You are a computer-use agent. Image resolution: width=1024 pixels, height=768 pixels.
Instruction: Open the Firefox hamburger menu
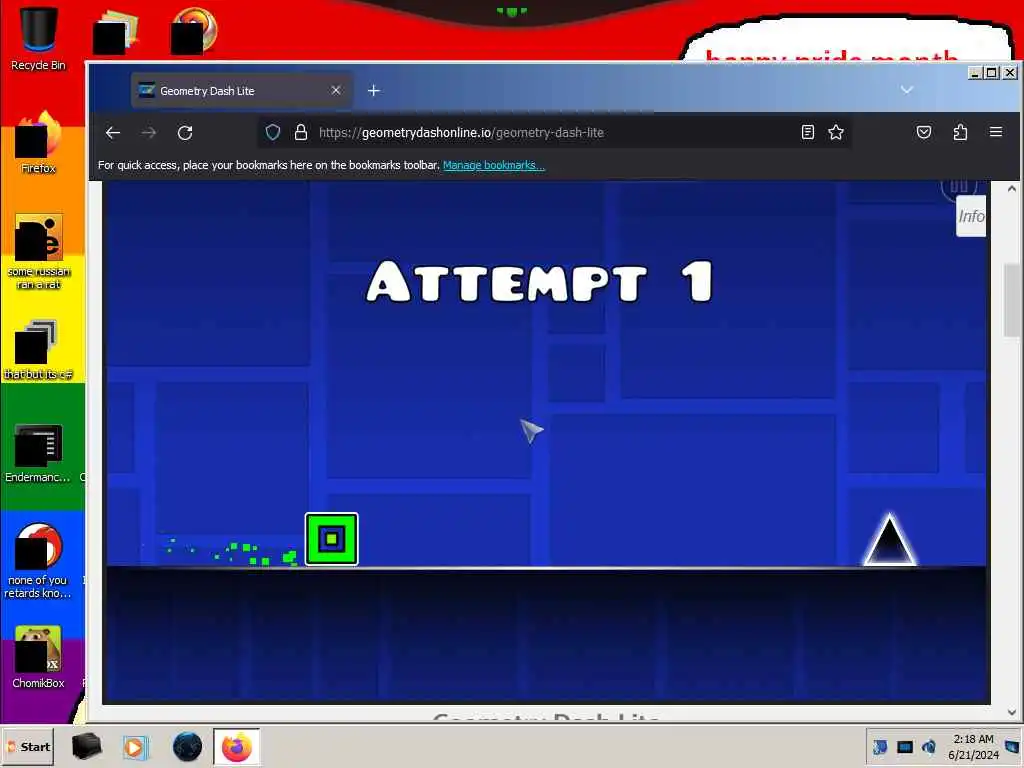click(996, 132)
